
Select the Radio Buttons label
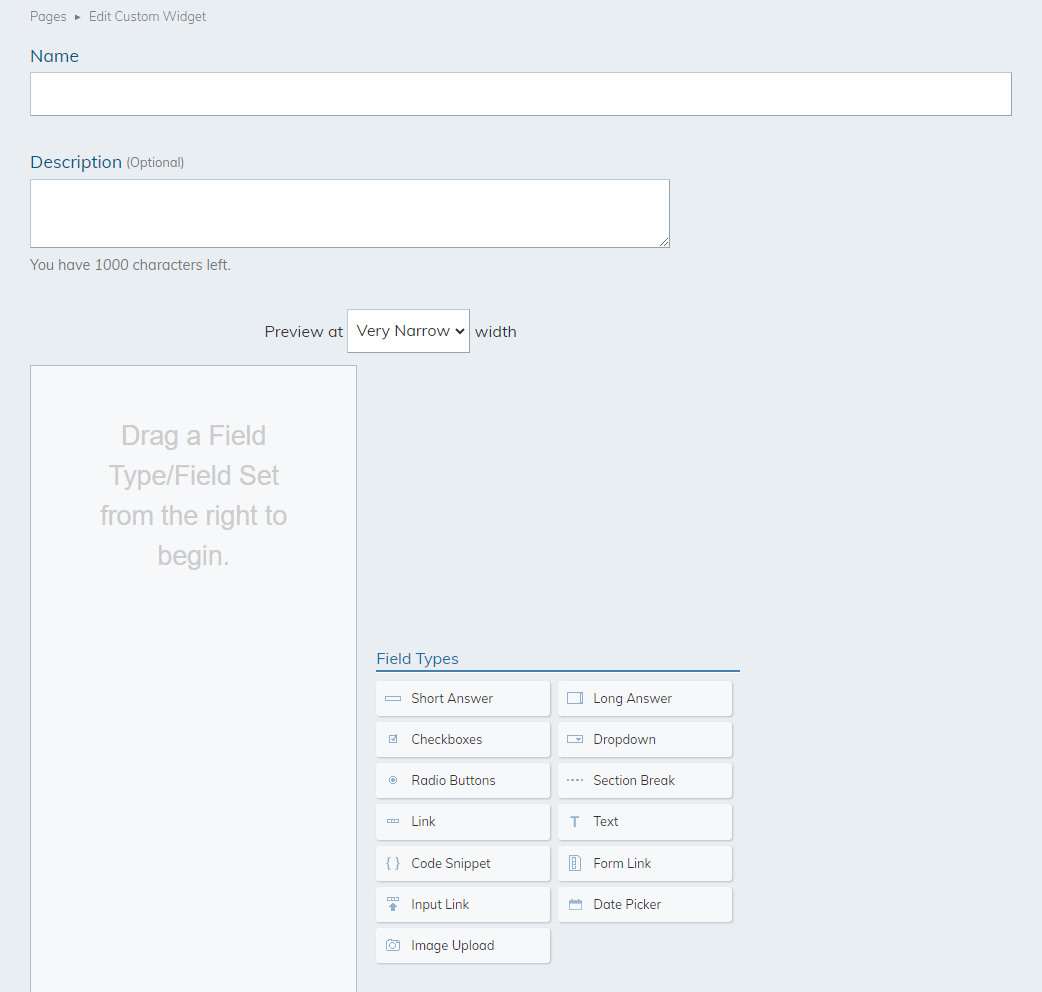pyautogui.click(x=453, y=780)
